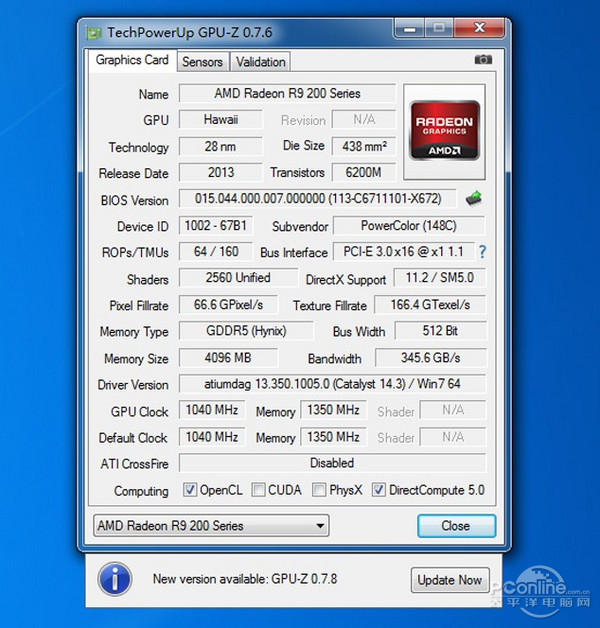
Task: Close the GPU-Z window with X
Action: [x=479, y=28]
